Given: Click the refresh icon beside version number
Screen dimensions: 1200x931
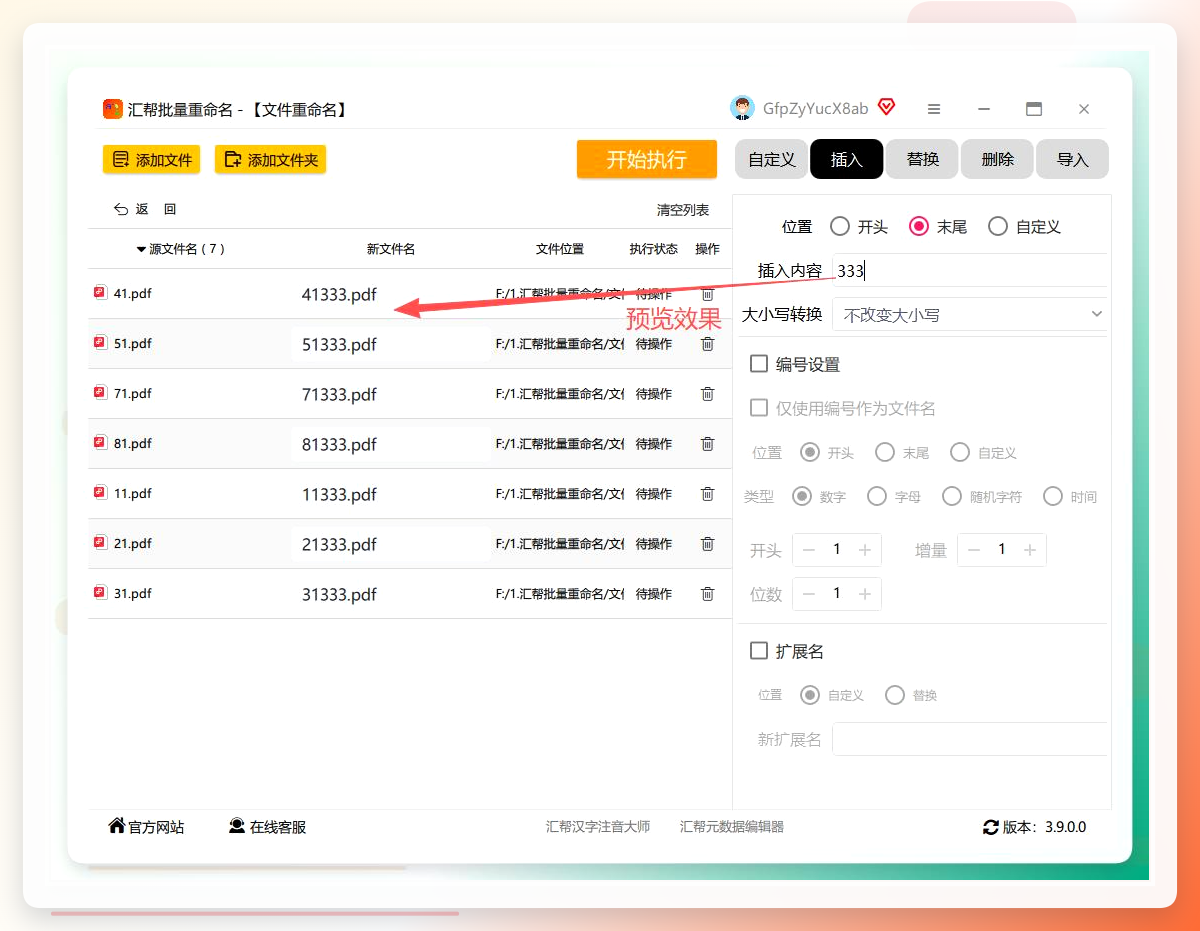Looking at the screenshot, I should 991,827.
